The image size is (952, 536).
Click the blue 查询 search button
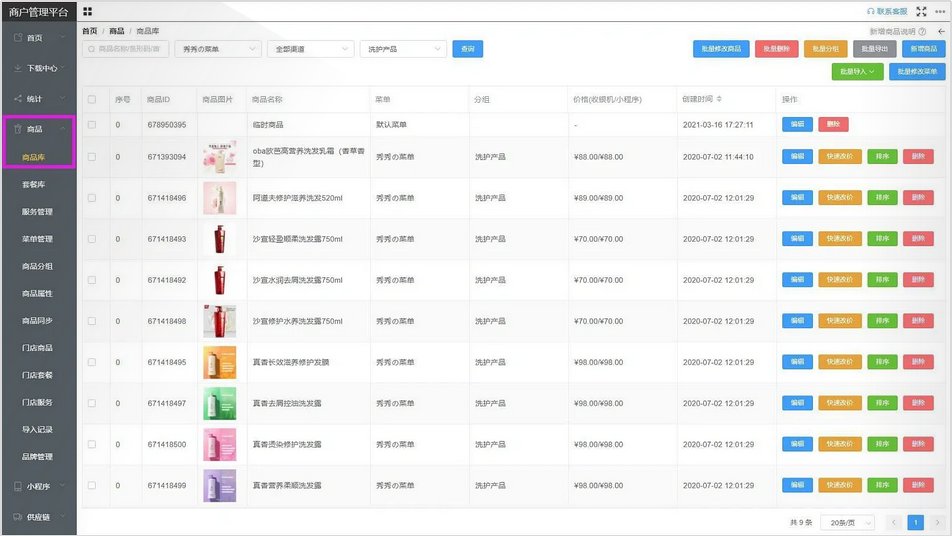point(467,49)
